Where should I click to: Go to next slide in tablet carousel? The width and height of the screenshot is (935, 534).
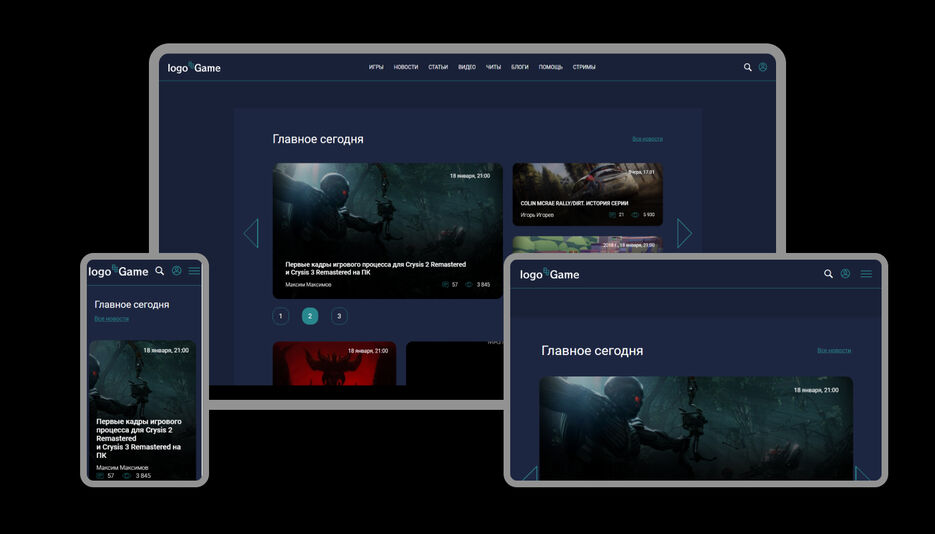862,473
